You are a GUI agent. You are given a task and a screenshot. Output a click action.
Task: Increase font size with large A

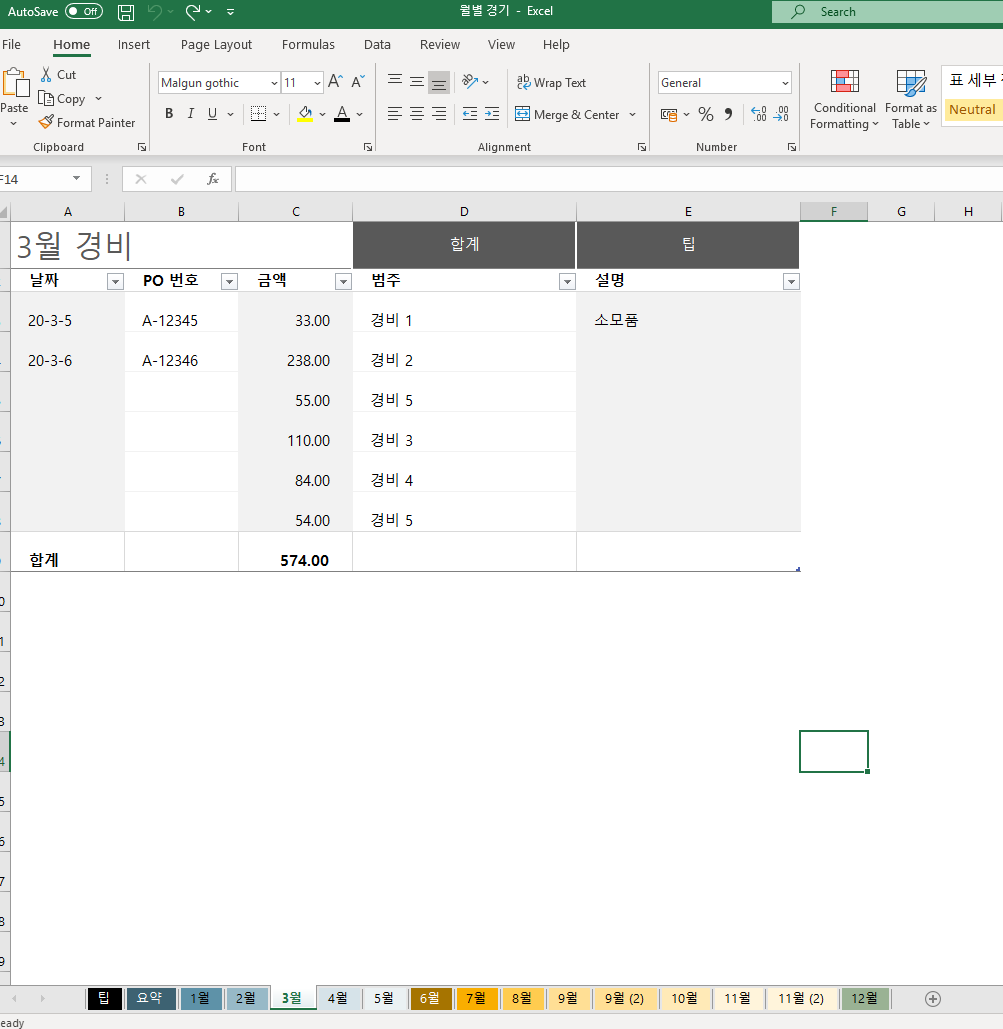(x=335, y=81)
